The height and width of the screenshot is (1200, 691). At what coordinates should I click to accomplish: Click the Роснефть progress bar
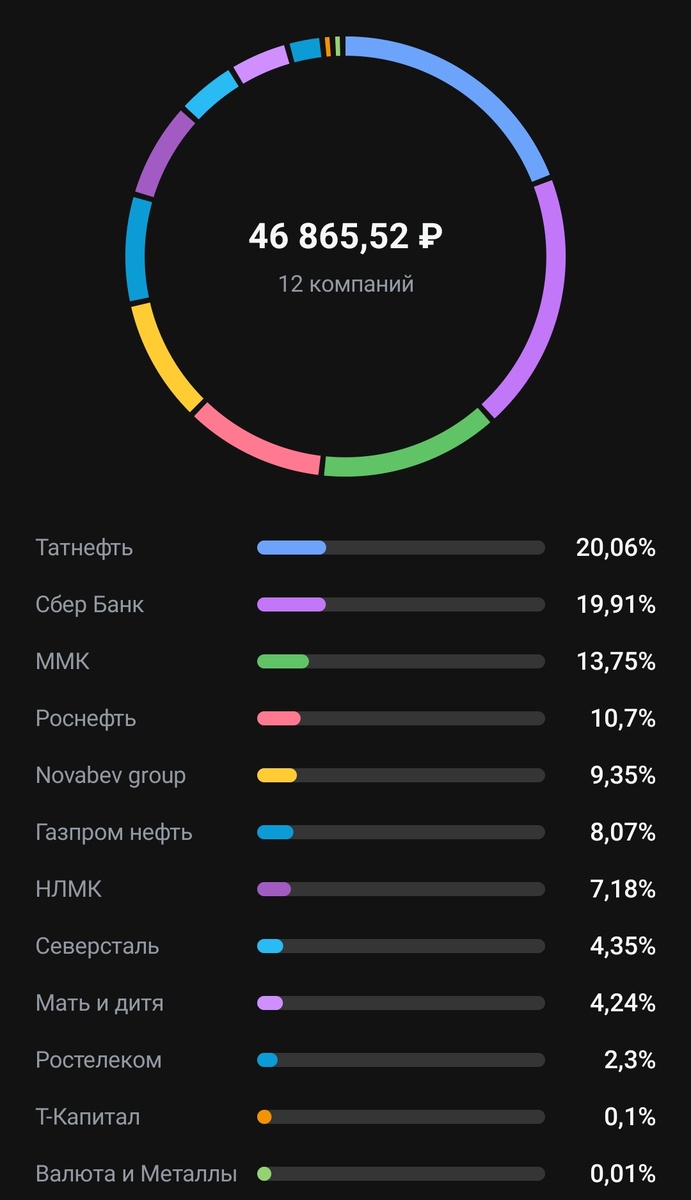400,718
